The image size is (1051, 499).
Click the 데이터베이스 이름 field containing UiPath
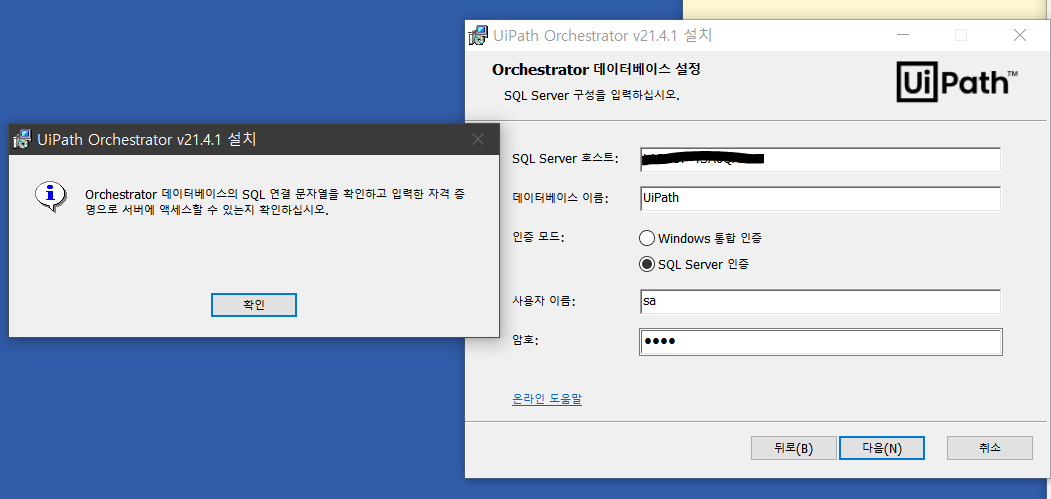click(820, 198)
